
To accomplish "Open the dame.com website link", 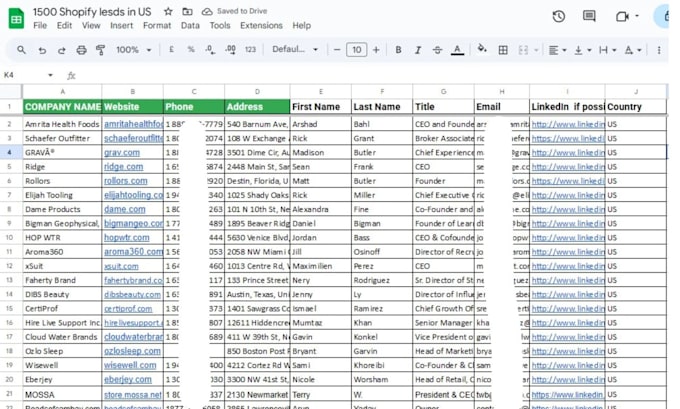I will coord(124,209).
